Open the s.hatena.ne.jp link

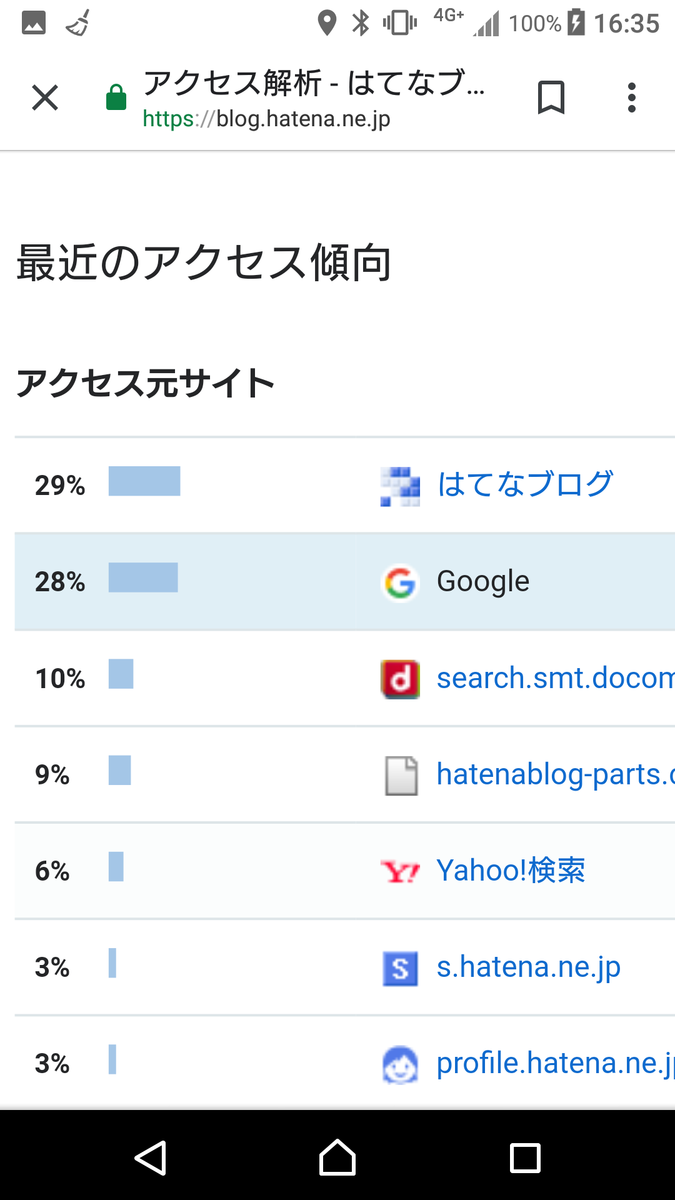click(x=529, y=967)
